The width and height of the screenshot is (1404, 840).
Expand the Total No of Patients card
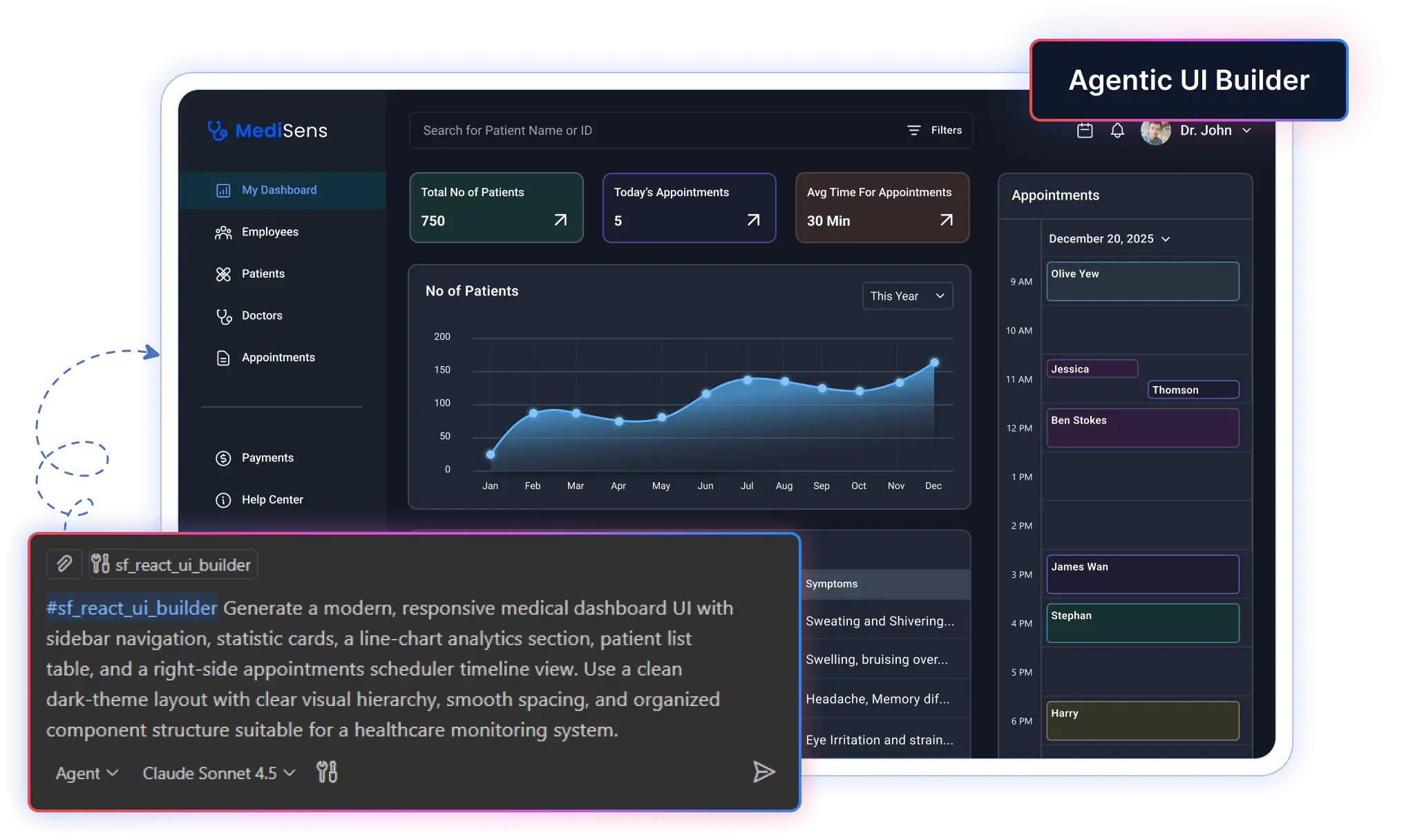pyautogui.click(x=560, y=220)
